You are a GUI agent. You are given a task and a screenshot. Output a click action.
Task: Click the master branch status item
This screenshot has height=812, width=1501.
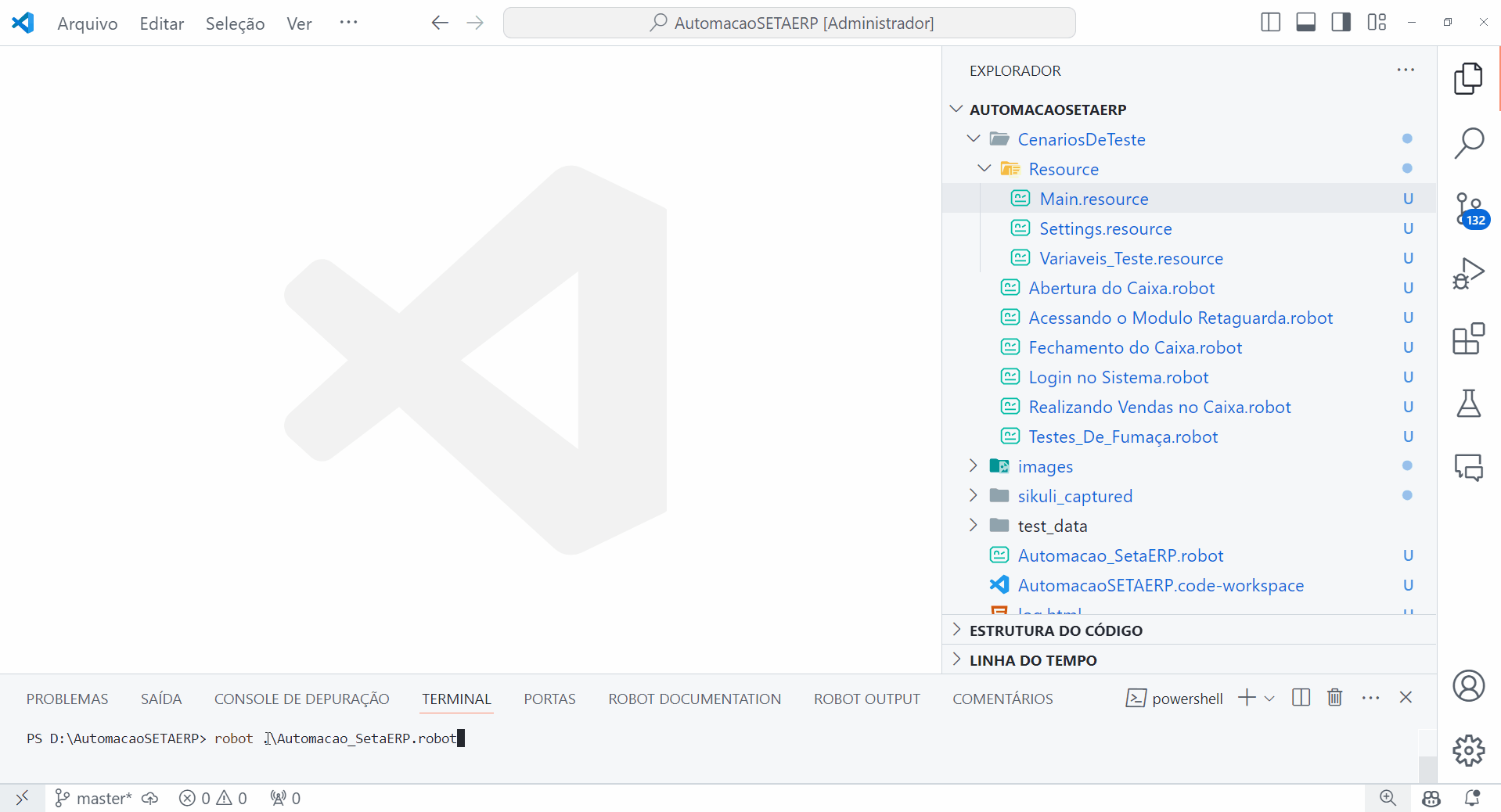pyautogui.click(x=93, y=798)
